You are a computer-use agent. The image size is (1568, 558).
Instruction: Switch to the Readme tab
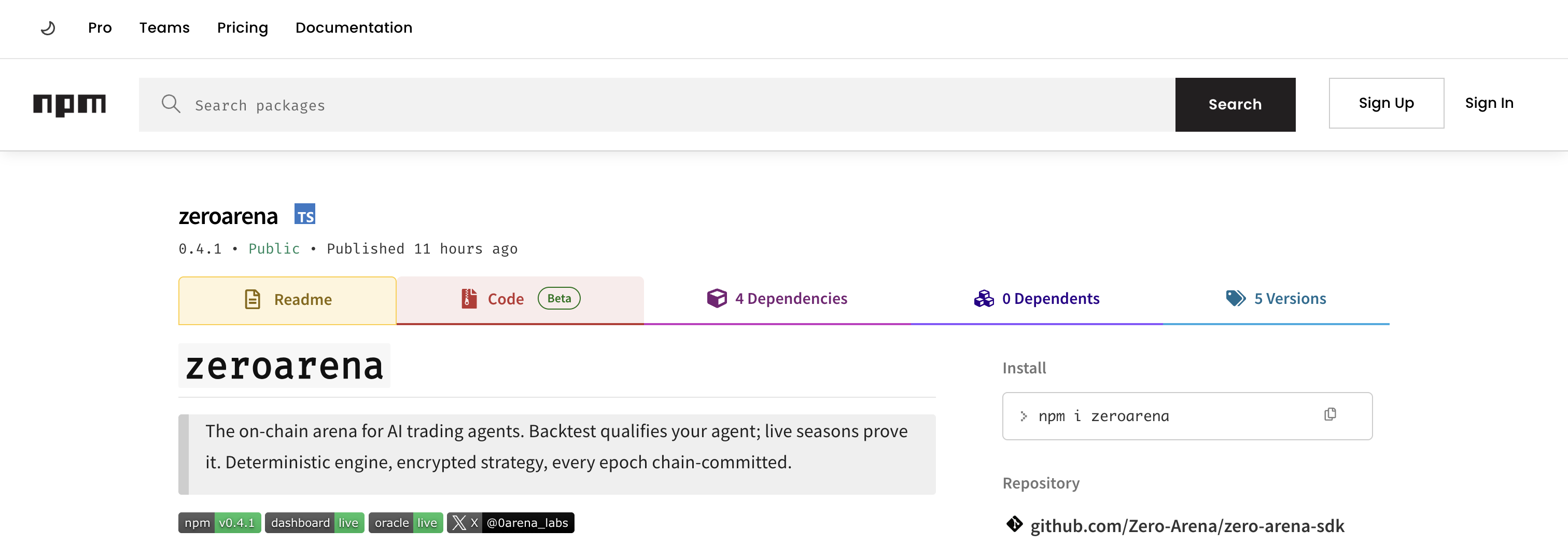pos(287,300)
